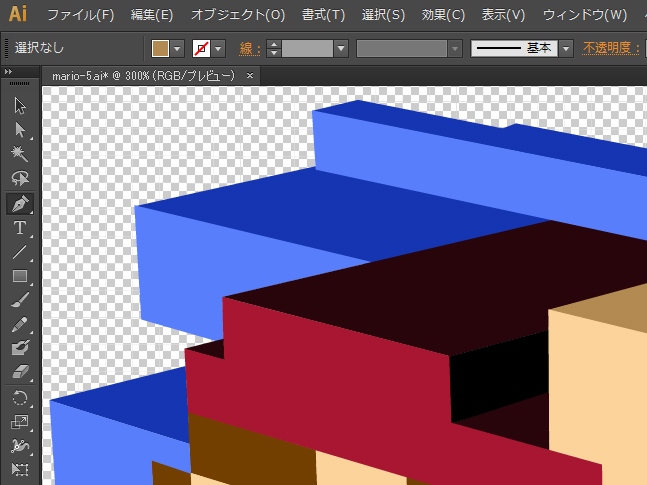Open the ファイル(F) menu
This screenshot has height=485, width=647.
click(x=81, y=15)
